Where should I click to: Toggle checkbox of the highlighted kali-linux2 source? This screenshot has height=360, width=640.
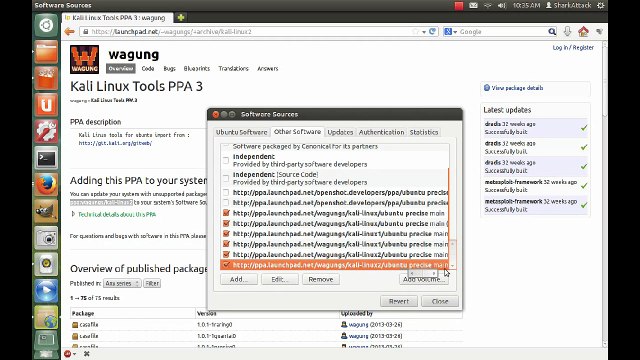(x=226, y=264)
